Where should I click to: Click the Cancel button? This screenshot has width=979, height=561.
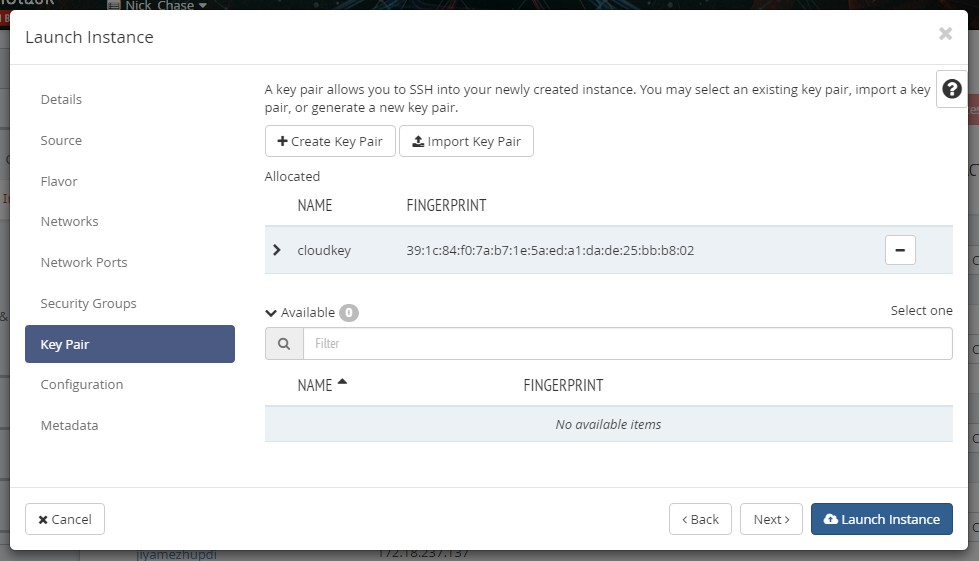pos(65,519)
